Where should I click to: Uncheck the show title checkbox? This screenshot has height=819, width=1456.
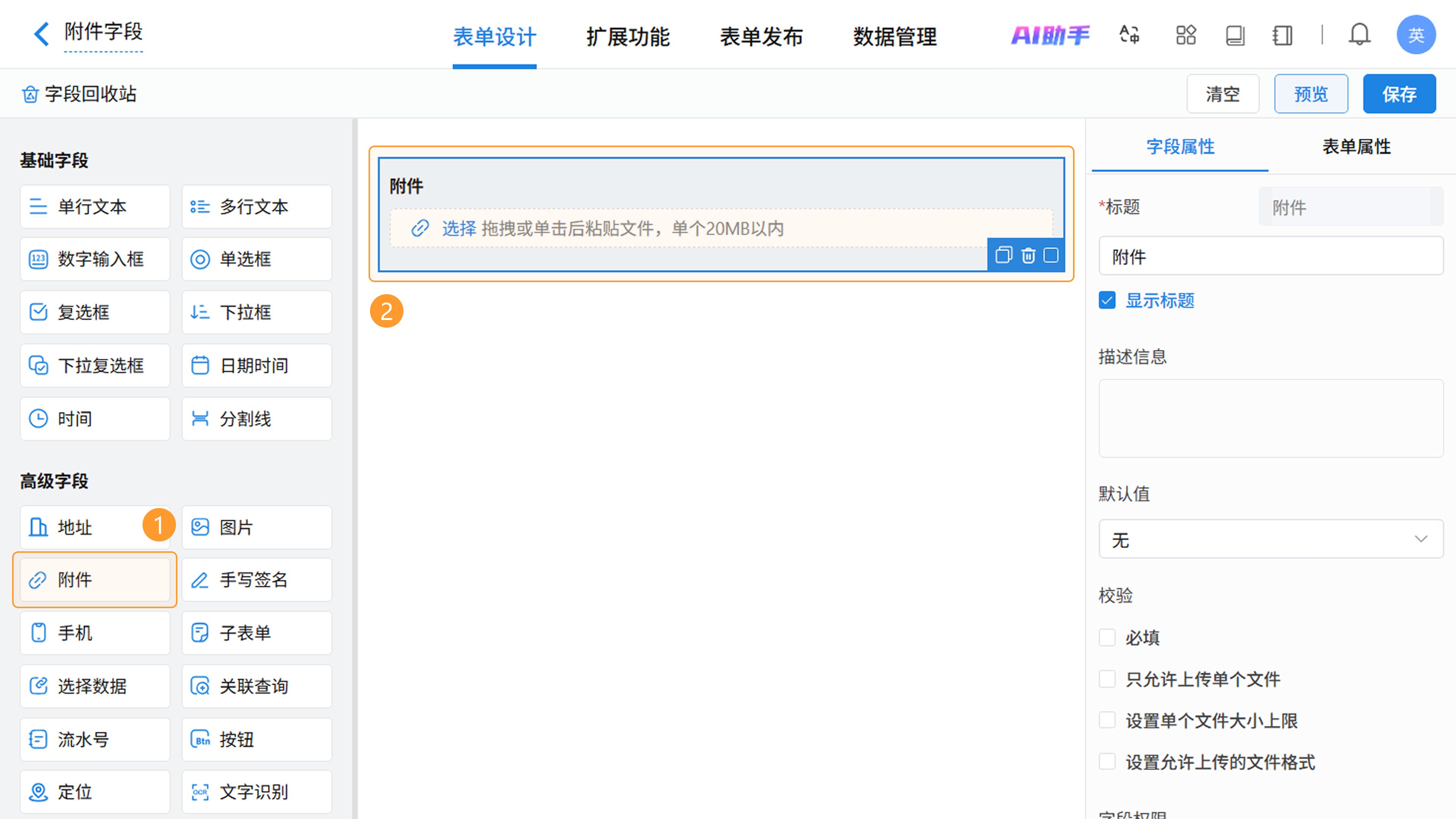(x=1107, y=300)
